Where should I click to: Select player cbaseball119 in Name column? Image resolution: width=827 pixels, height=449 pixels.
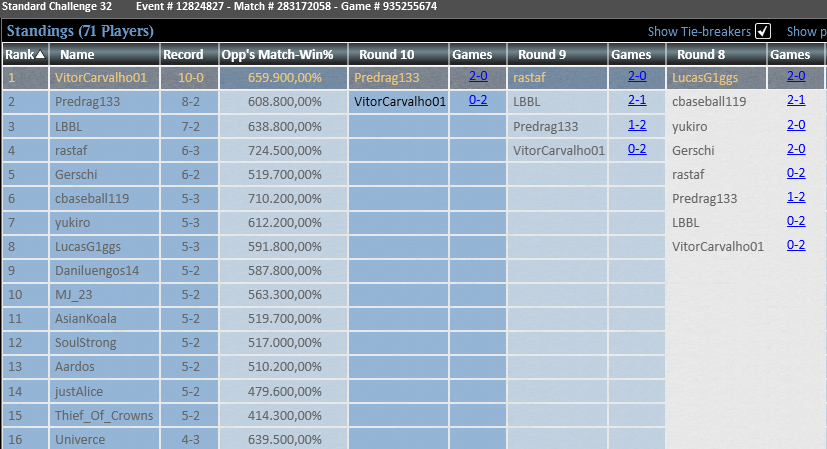(x=92, y=198)
